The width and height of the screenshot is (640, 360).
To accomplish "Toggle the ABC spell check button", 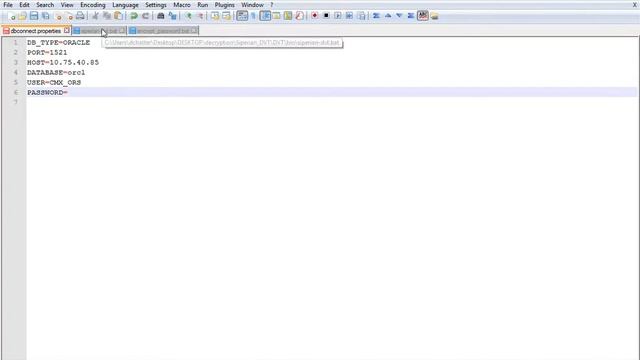I will click(x=423, y=16).
